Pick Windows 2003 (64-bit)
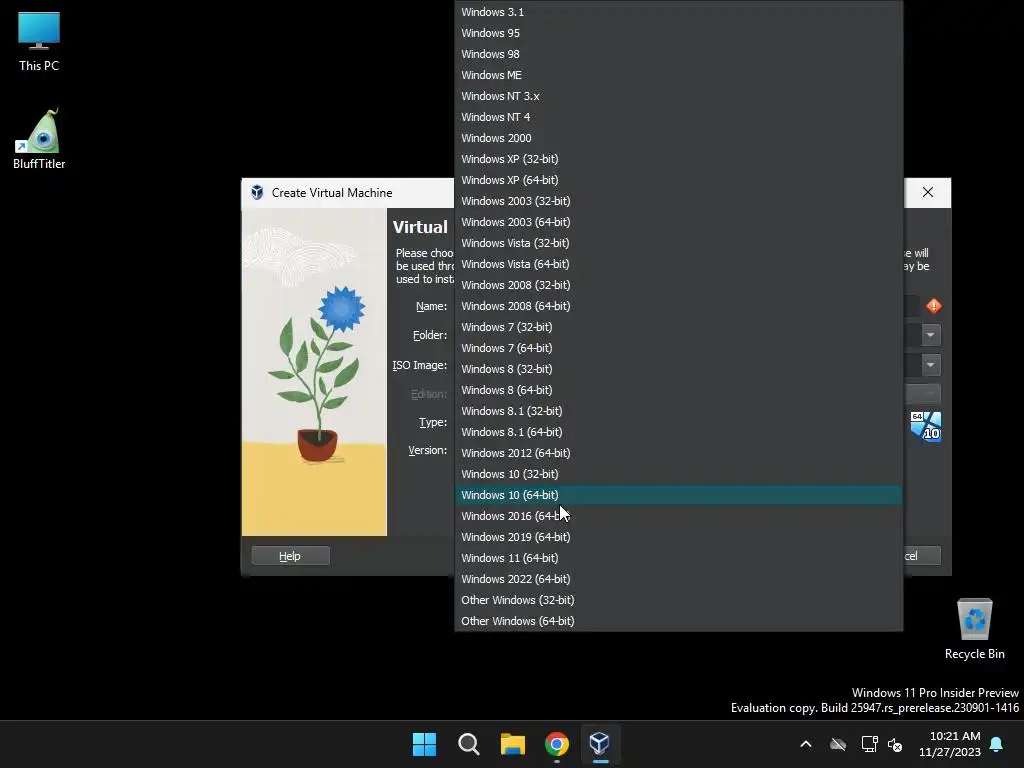This screenshot has height=768, width=1024. pyautogui.click(x=679, y=222)
